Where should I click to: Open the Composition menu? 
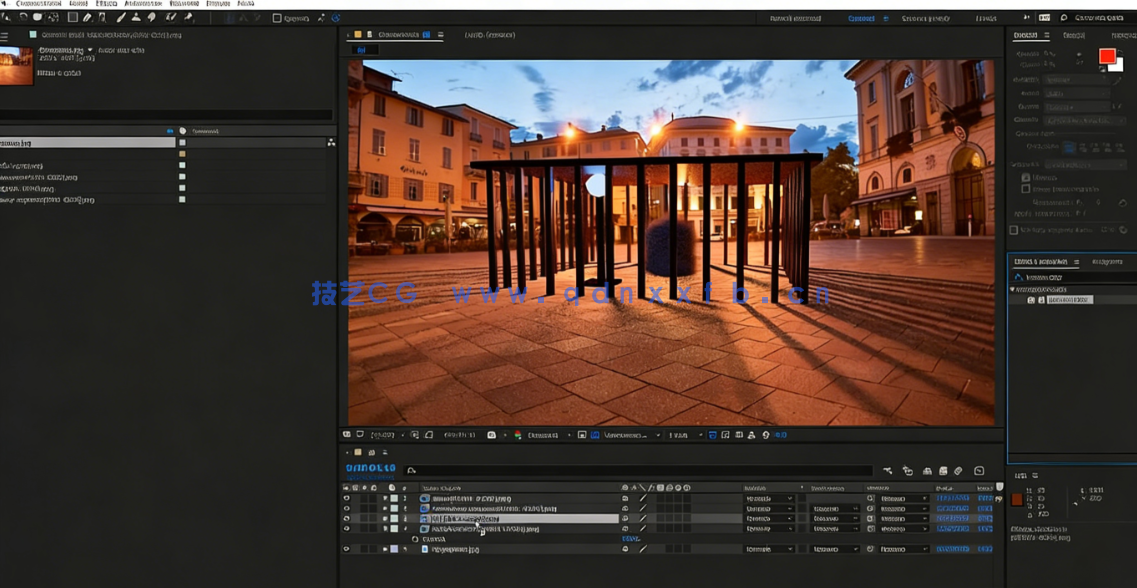40,4
